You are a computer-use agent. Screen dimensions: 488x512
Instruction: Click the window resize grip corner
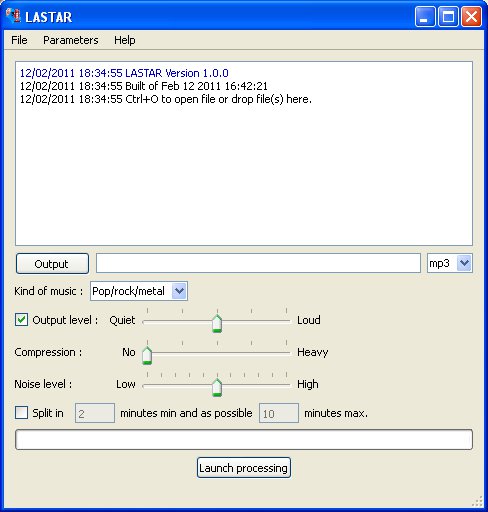click(478, 501)
